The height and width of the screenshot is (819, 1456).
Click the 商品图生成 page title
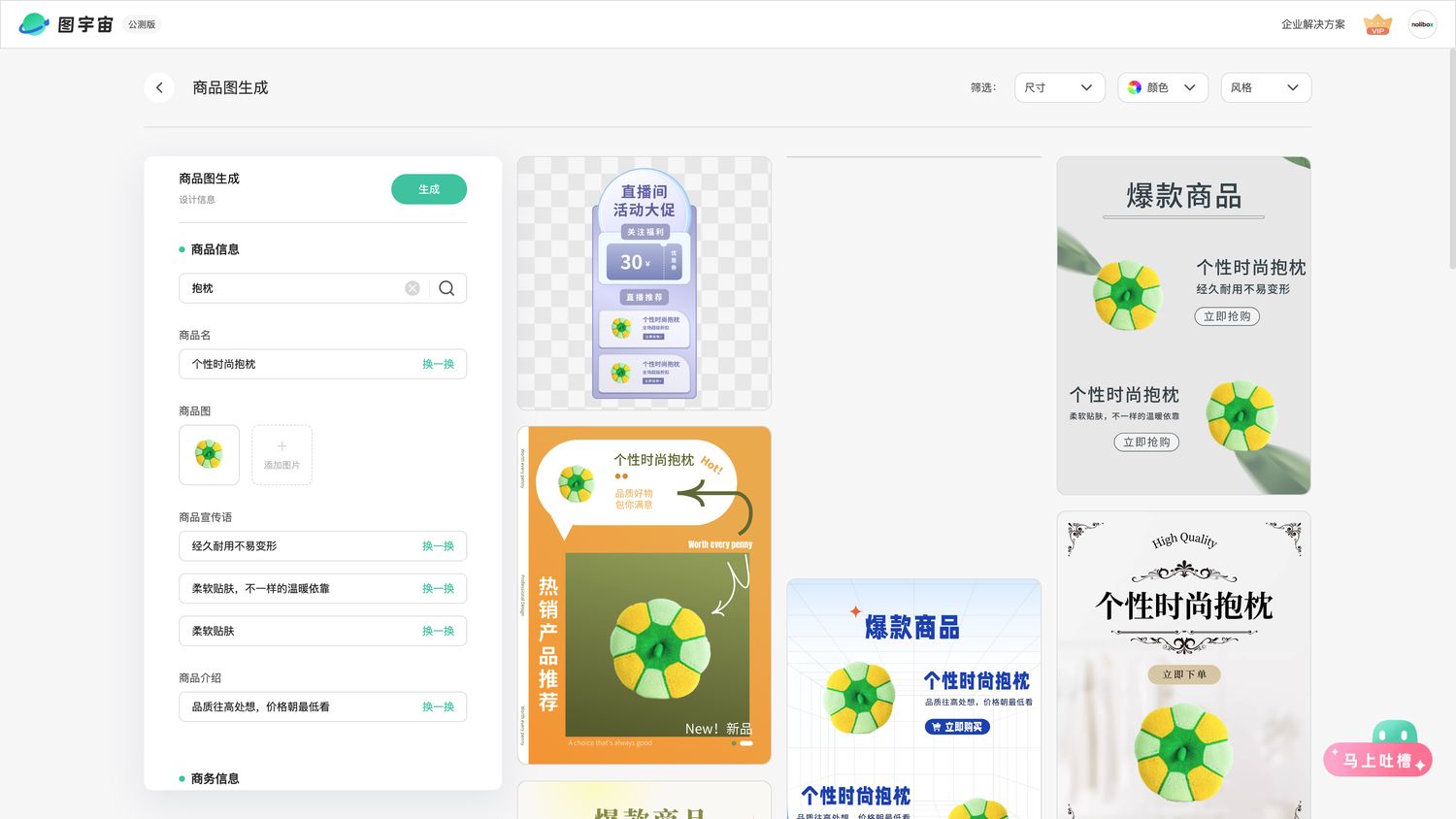coord(230,87)
